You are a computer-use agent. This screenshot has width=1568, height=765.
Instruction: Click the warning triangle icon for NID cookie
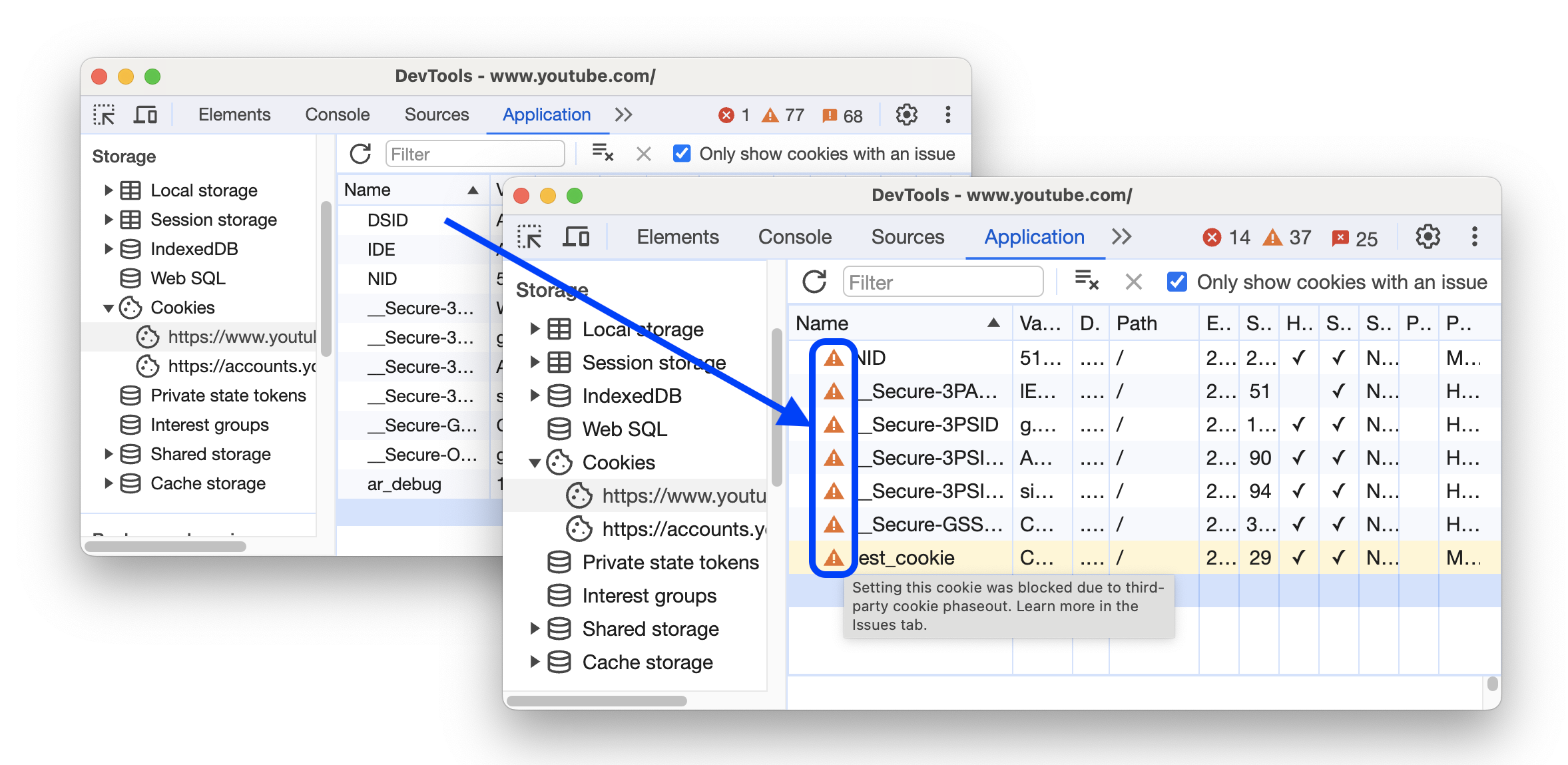coord(831,357)
